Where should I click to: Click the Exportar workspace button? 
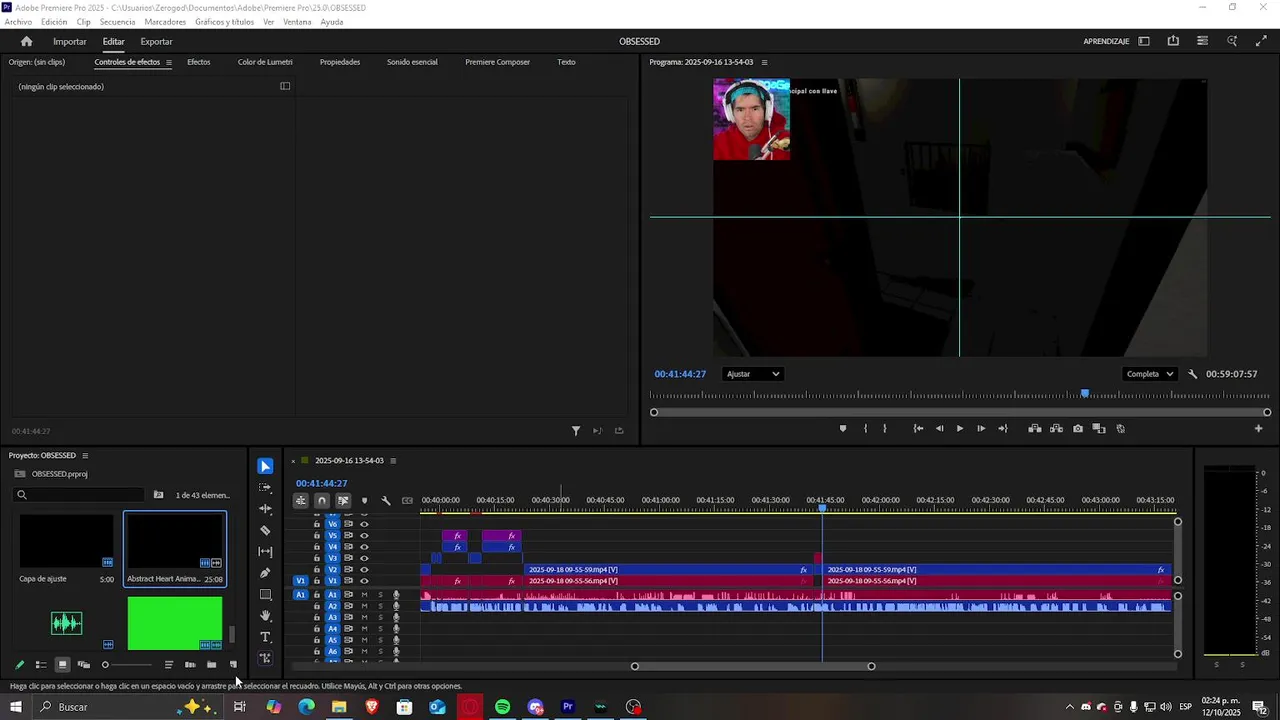coord(156,41)
